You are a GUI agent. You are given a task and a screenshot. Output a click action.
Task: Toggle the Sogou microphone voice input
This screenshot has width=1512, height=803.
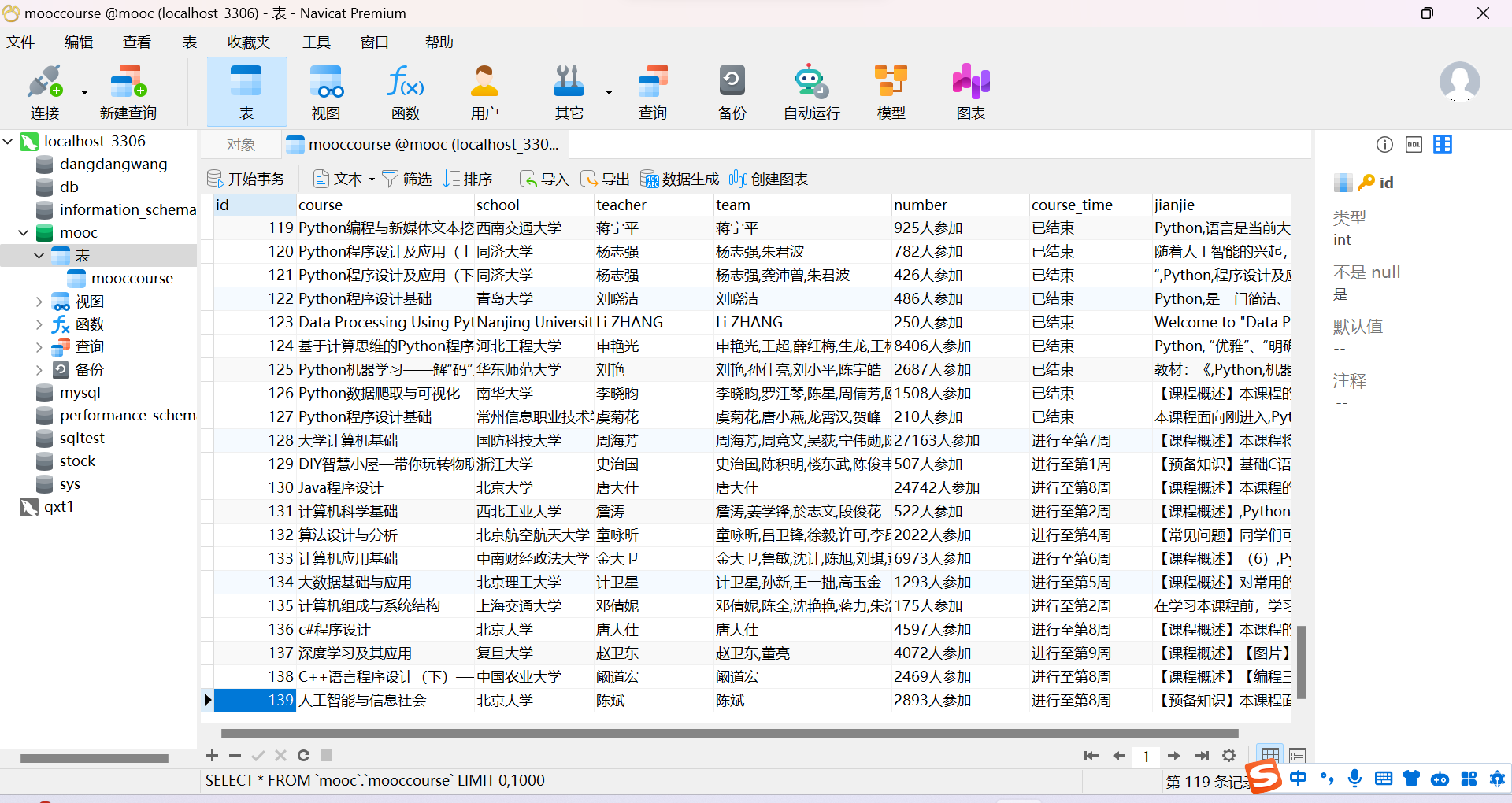[x=1354, y=779]
